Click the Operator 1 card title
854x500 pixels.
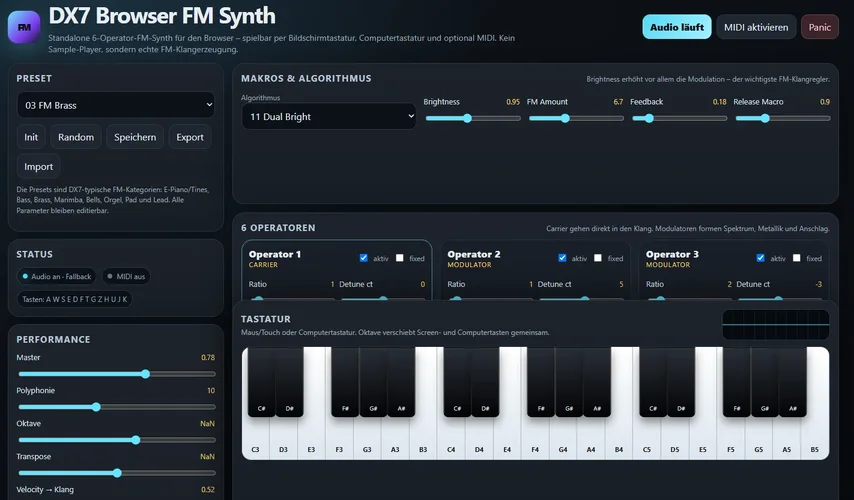pyautogui.click(x=274, y=254)
